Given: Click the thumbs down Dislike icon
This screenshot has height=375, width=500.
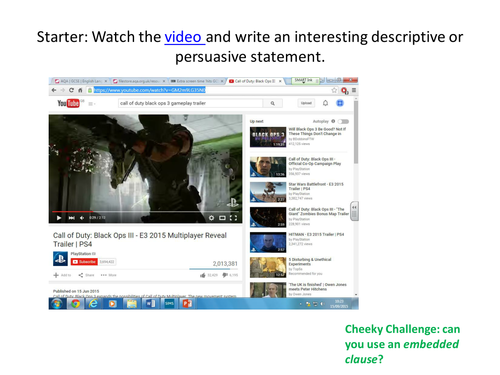Looking at the screenshot, I should [225, 275].
